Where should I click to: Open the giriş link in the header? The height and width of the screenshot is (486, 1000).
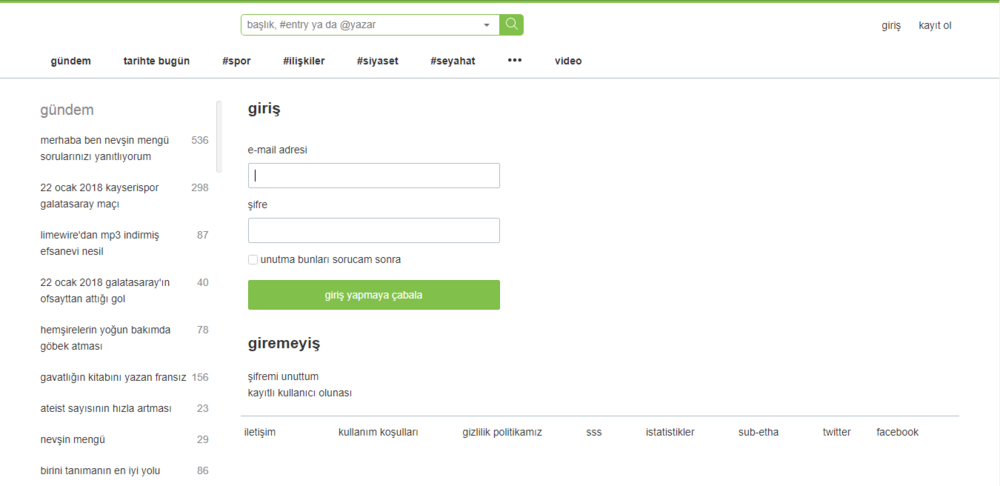pos(891,26)
